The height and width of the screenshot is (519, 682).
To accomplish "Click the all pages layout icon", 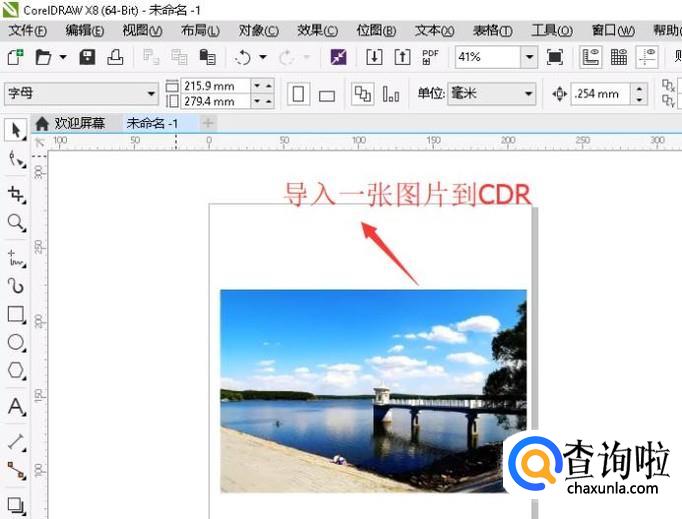I will click(363, 94).
